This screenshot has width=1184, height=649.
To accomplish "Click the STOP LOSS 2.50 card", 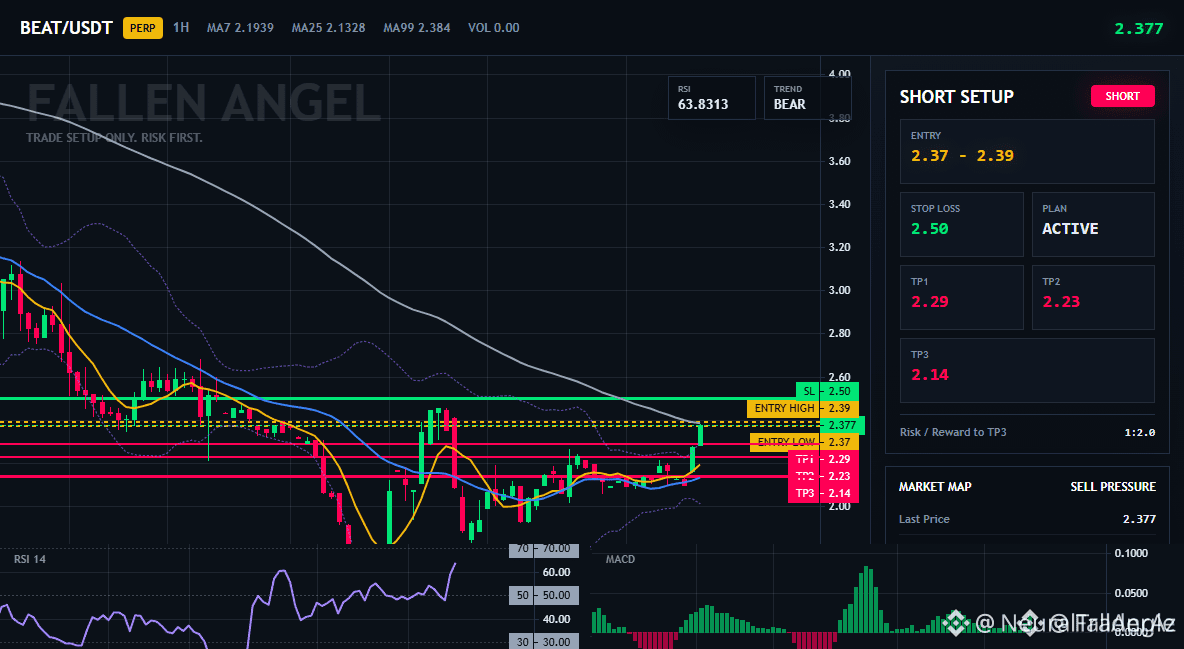I will coord(961,224).
